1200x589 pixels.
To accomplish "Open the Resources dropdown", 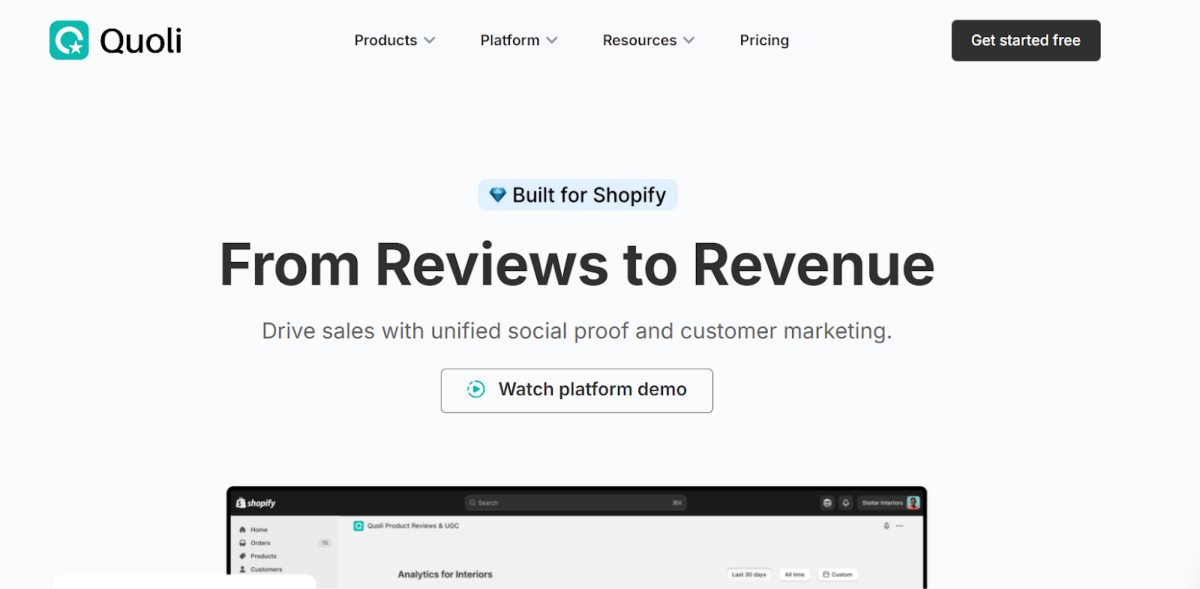I will coord(648,40).
